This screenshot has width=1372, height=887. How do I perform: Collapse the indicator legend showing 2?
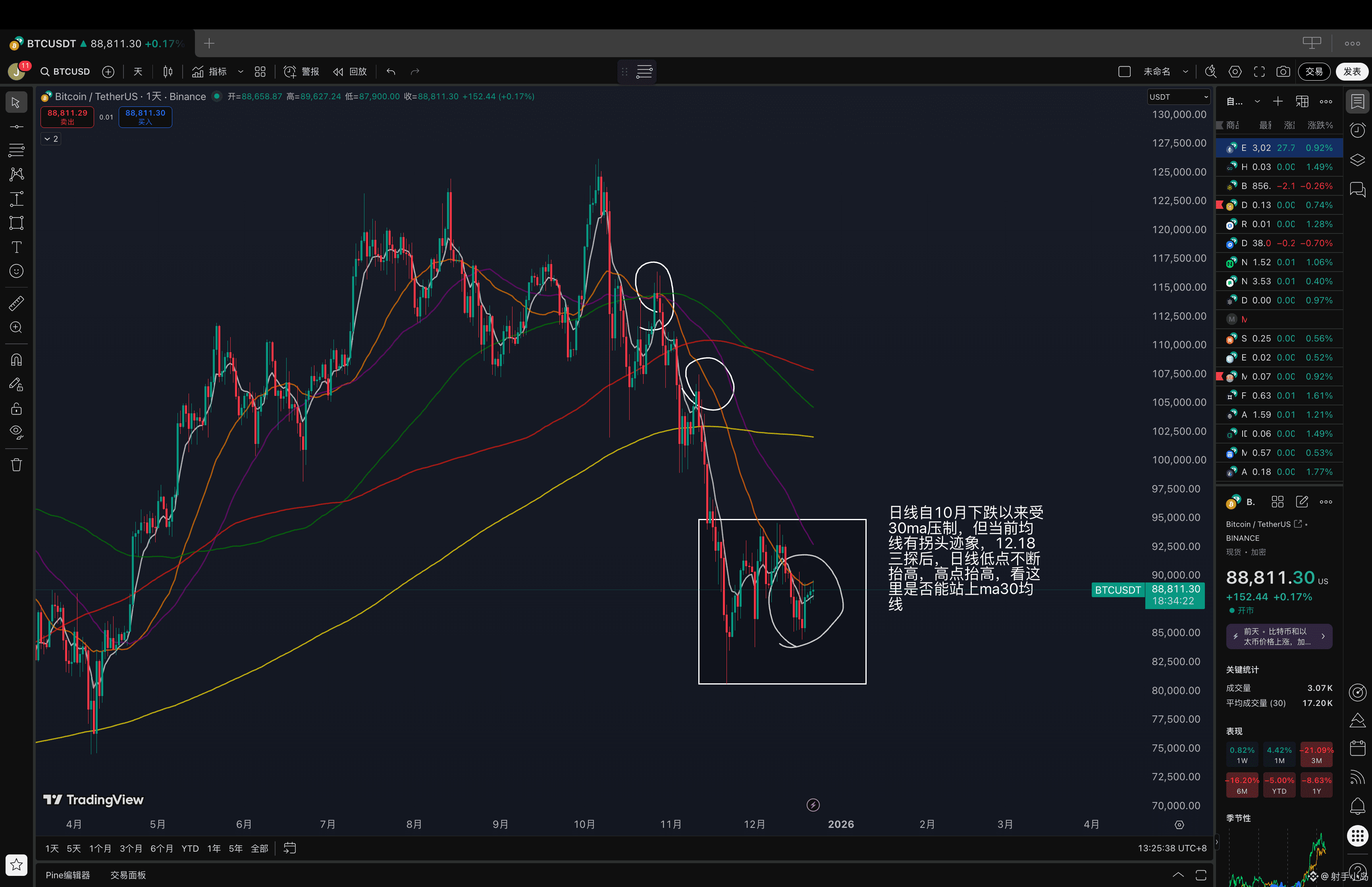tap(51, 139)
